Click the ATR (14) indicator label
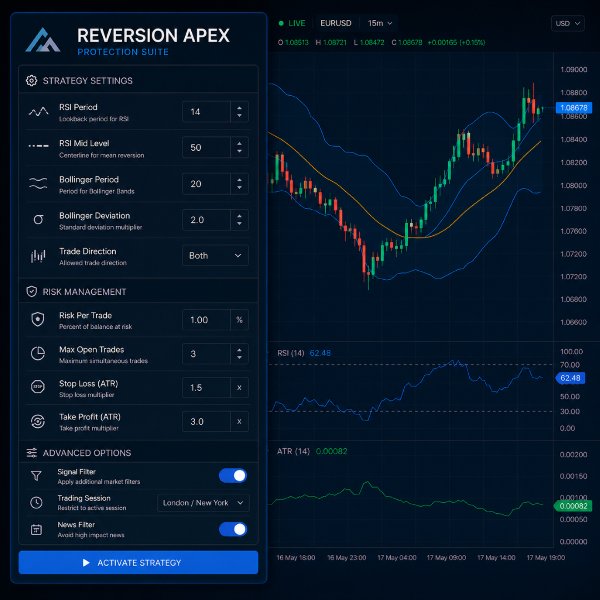 pyautogui.click(x=293, y=451)
